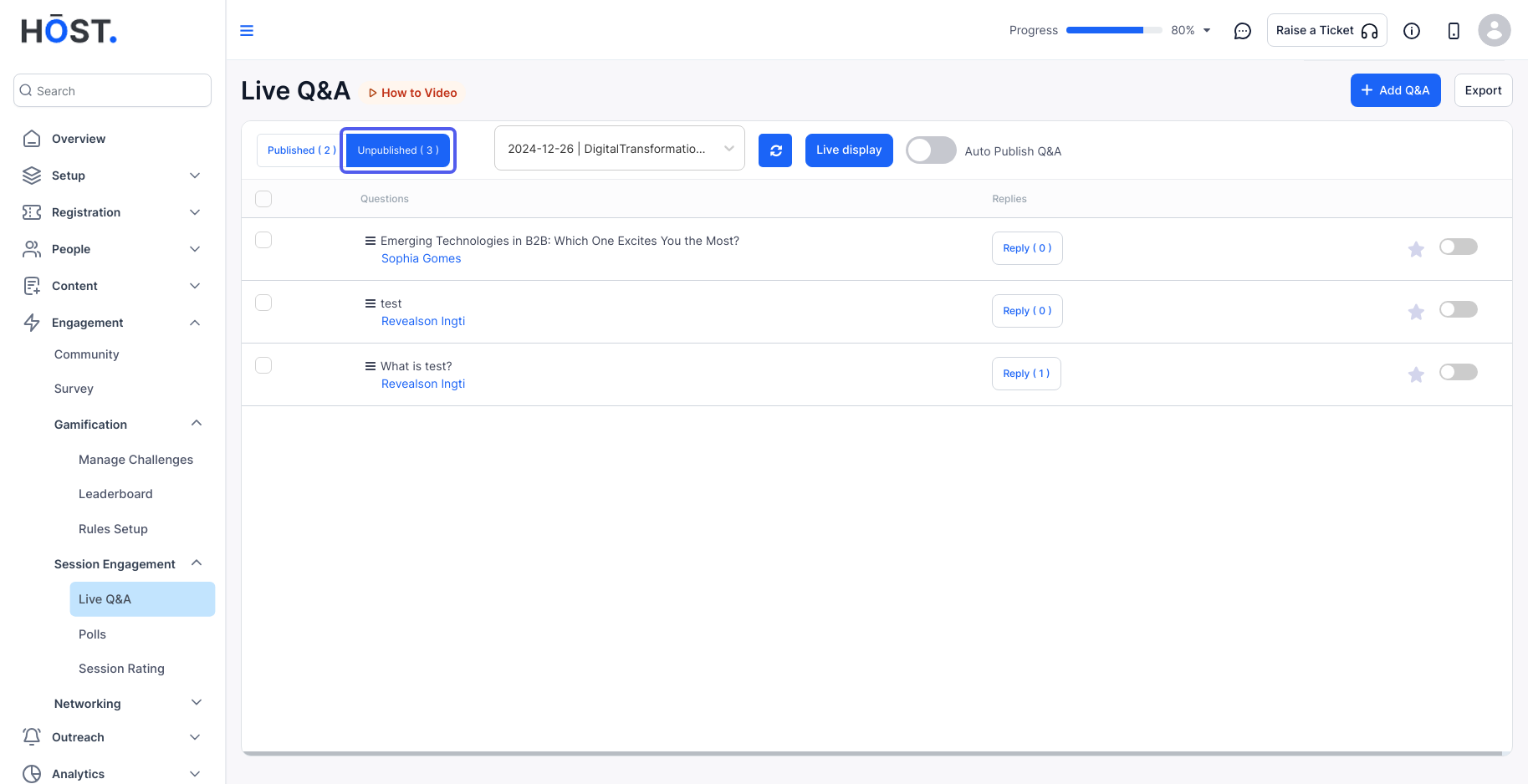Screen dimensions: 1528x784
Task: Expand the People menu chevron
Action: pyautogui.click(x=195, y=249)
